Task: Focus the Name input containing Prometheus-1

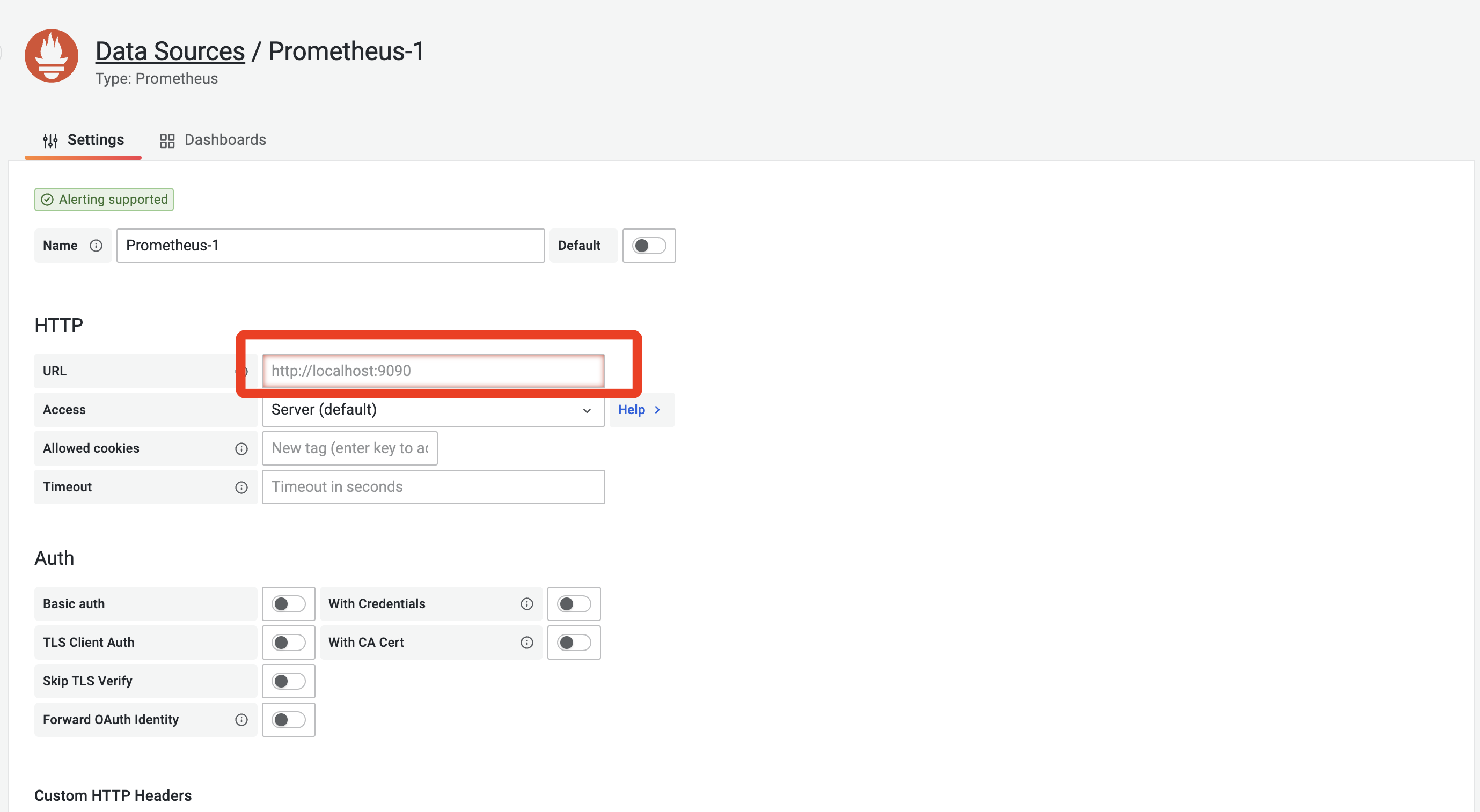Action: (x=331, y=246)
